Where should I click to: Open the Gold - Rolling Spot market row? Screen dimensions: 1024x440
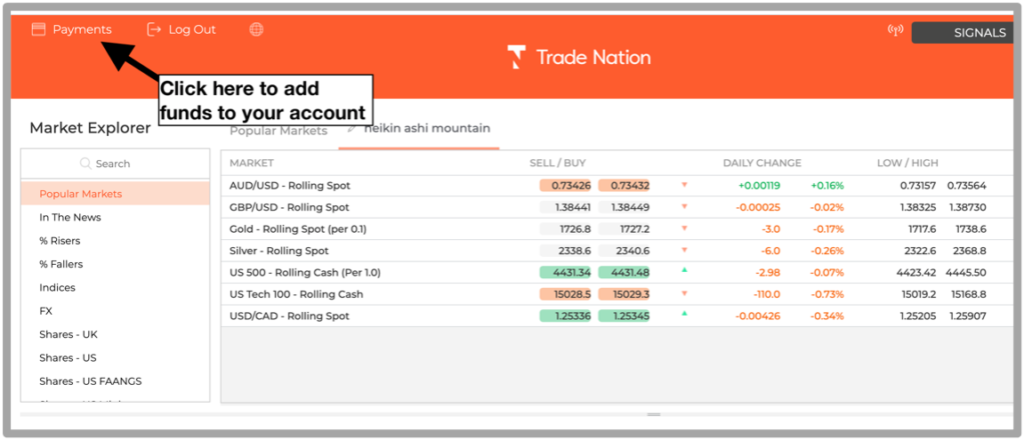[617, 229]
